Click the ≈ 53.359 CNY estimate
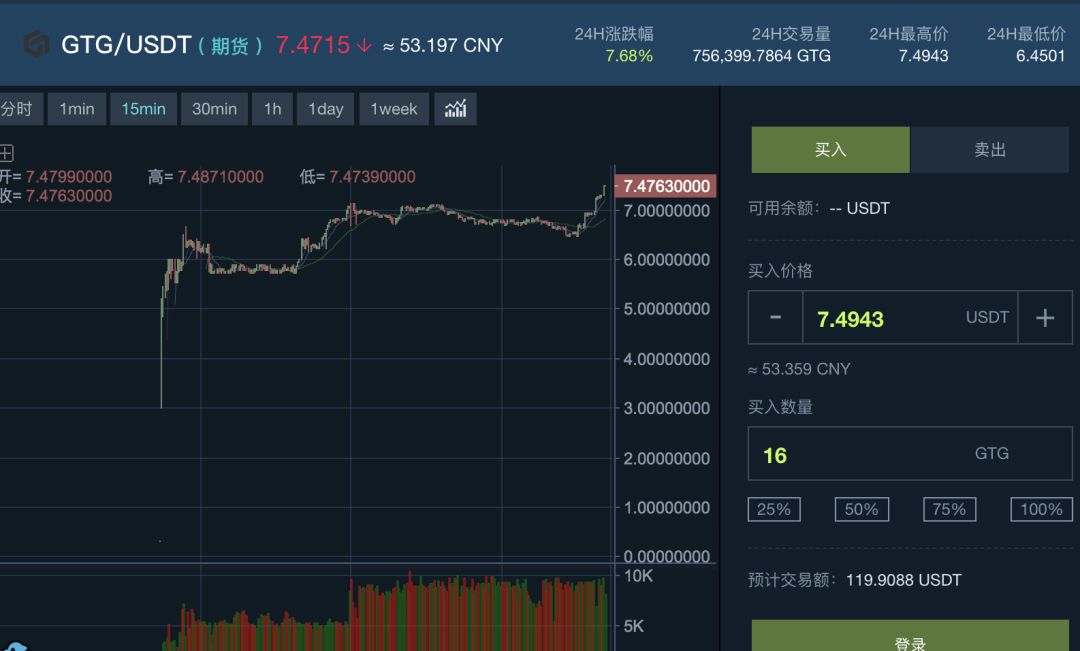 pos(799,369)
